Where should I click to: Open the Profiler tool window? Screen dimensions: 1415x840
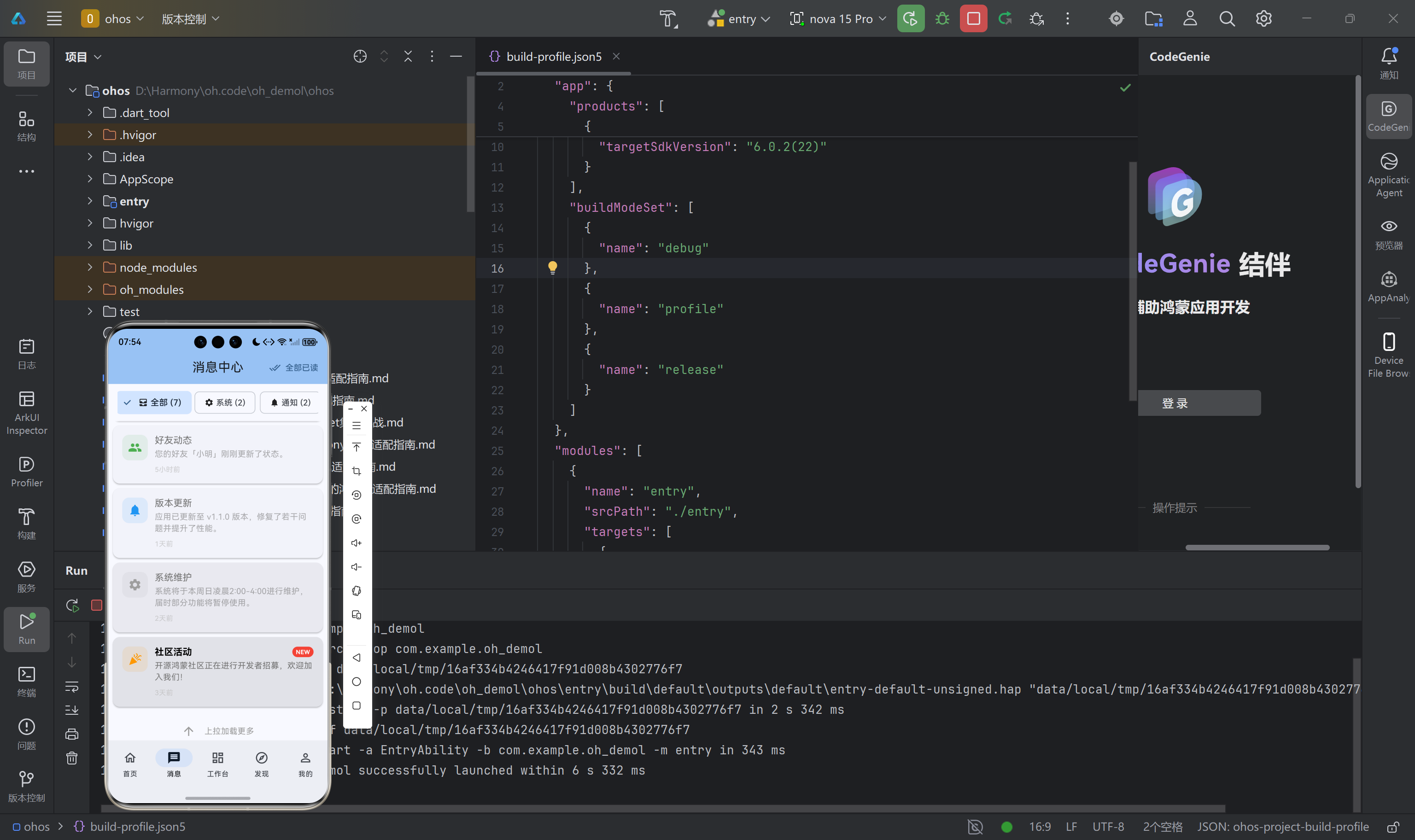click(27, 472)
